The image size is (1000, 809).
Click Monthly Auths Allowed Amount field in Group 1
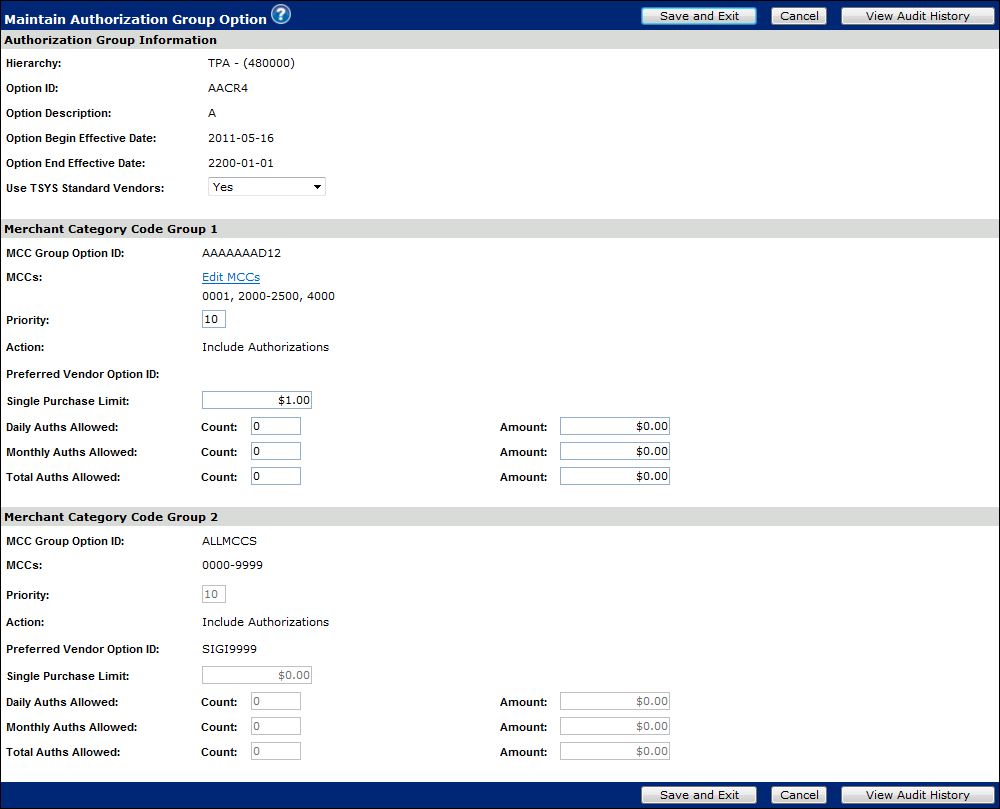pos(614,452)
